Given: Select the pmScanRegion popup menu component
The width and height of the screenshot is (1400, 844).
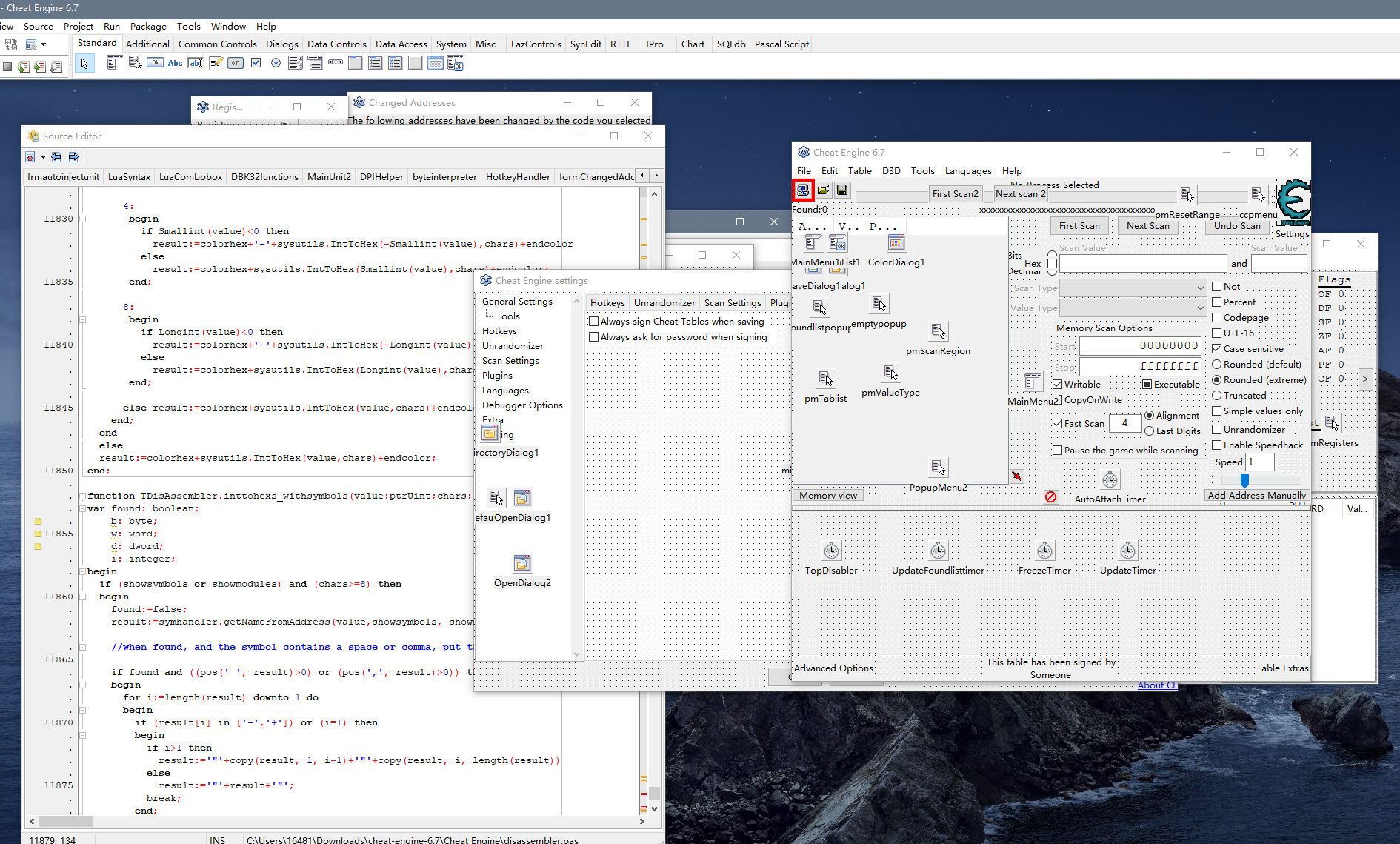Looking at the screenshot, I should pyautogui.click(x=938, y=331).
